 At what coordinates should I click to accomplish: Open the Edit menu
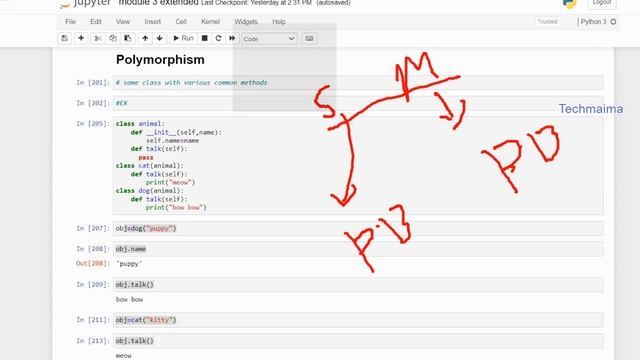click(96, 22)
